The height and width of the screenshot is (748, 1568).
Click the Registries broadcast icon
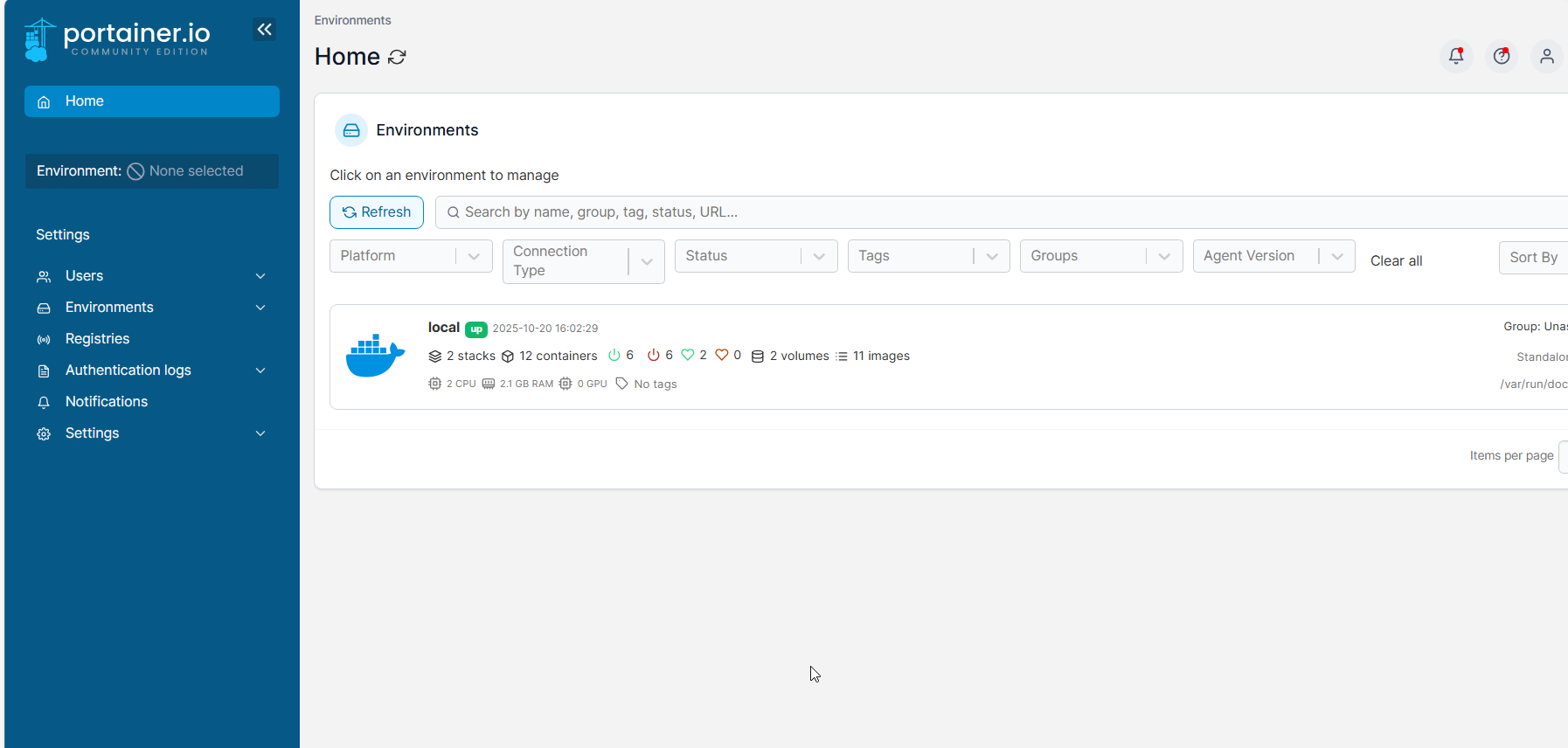coord(44,339)
